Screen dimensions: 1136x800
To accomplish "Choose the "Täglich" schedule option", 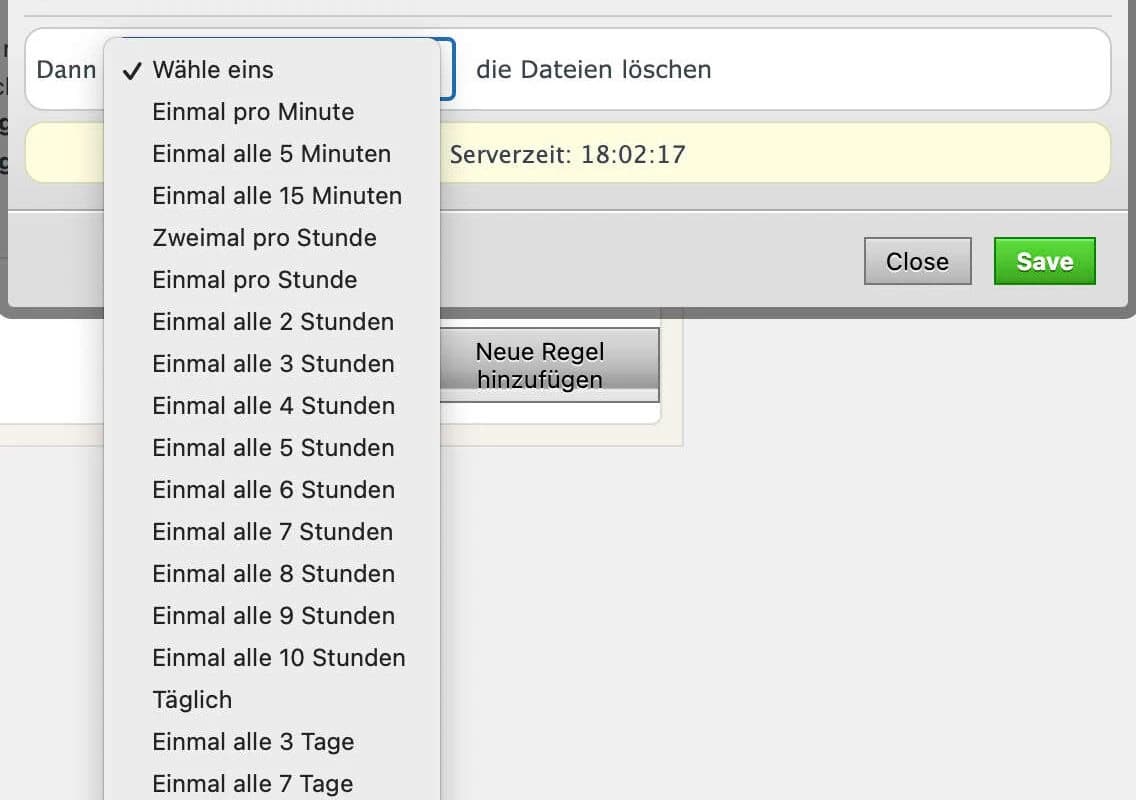I will pyautogui.click(x=191, y=700).
